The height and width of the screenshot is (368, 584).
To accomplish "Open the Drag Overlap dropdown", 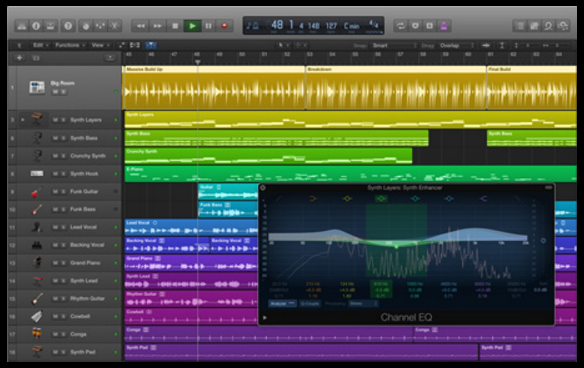I will (x=457, y=45).
